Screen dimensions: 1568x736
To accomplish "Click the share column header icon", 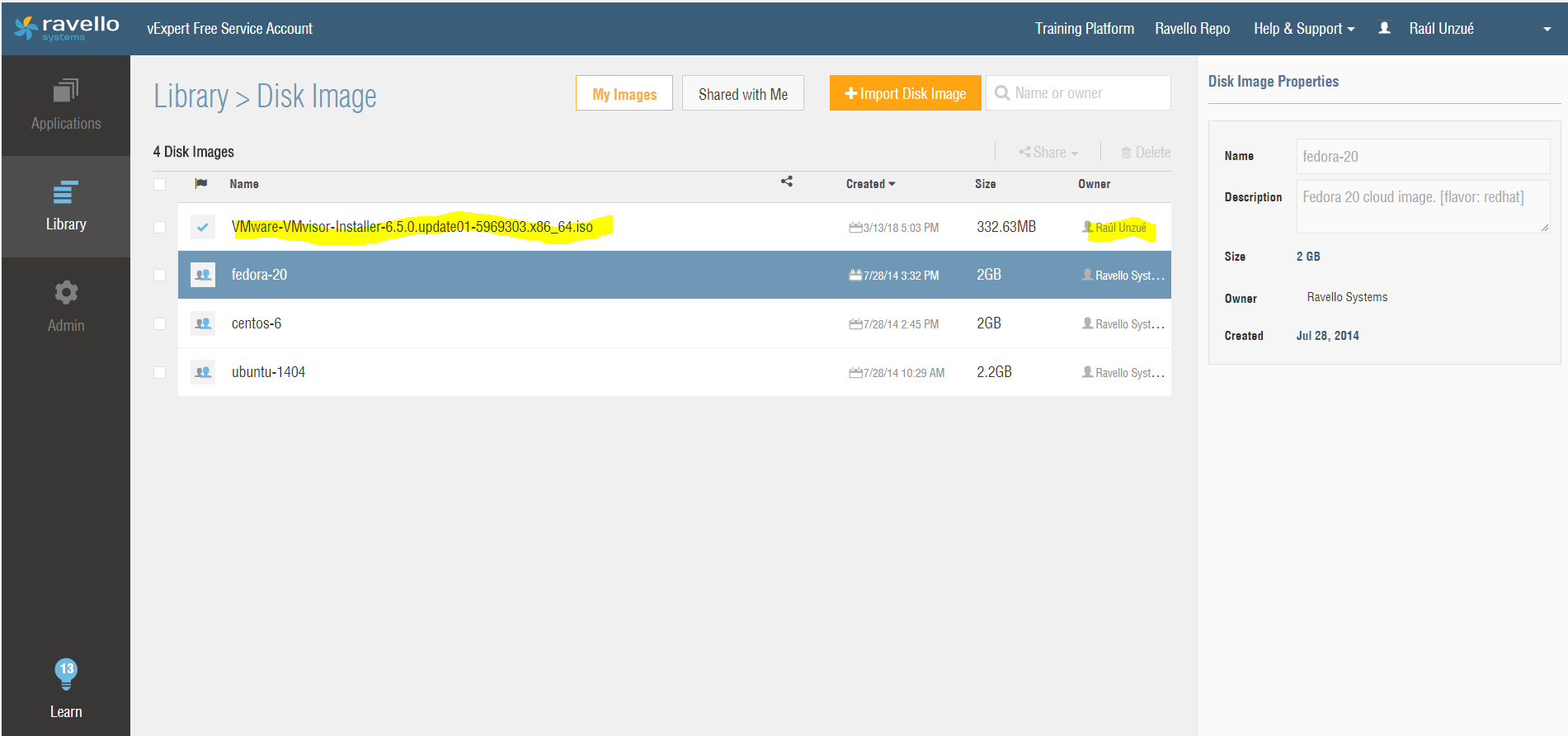I will pyautogui.click(x=787, y=182).
